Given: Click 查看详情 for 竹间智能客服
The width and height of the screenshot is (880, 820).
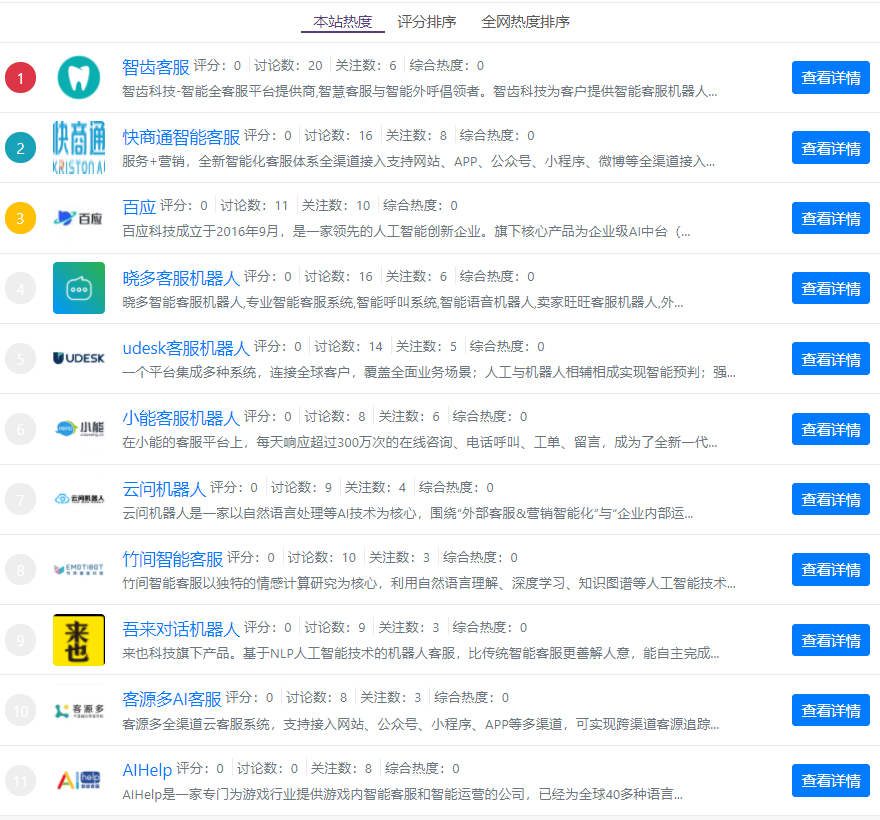Looking at the screenshot, I should coord(831,570).
